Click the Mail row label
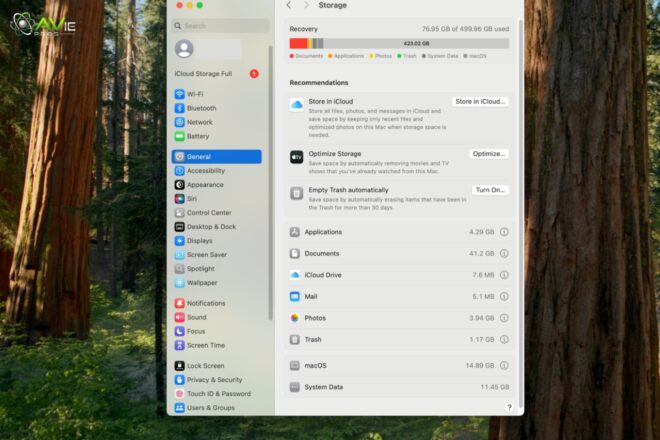This screenshot has height=440, width=660. [x=311, y=296]
